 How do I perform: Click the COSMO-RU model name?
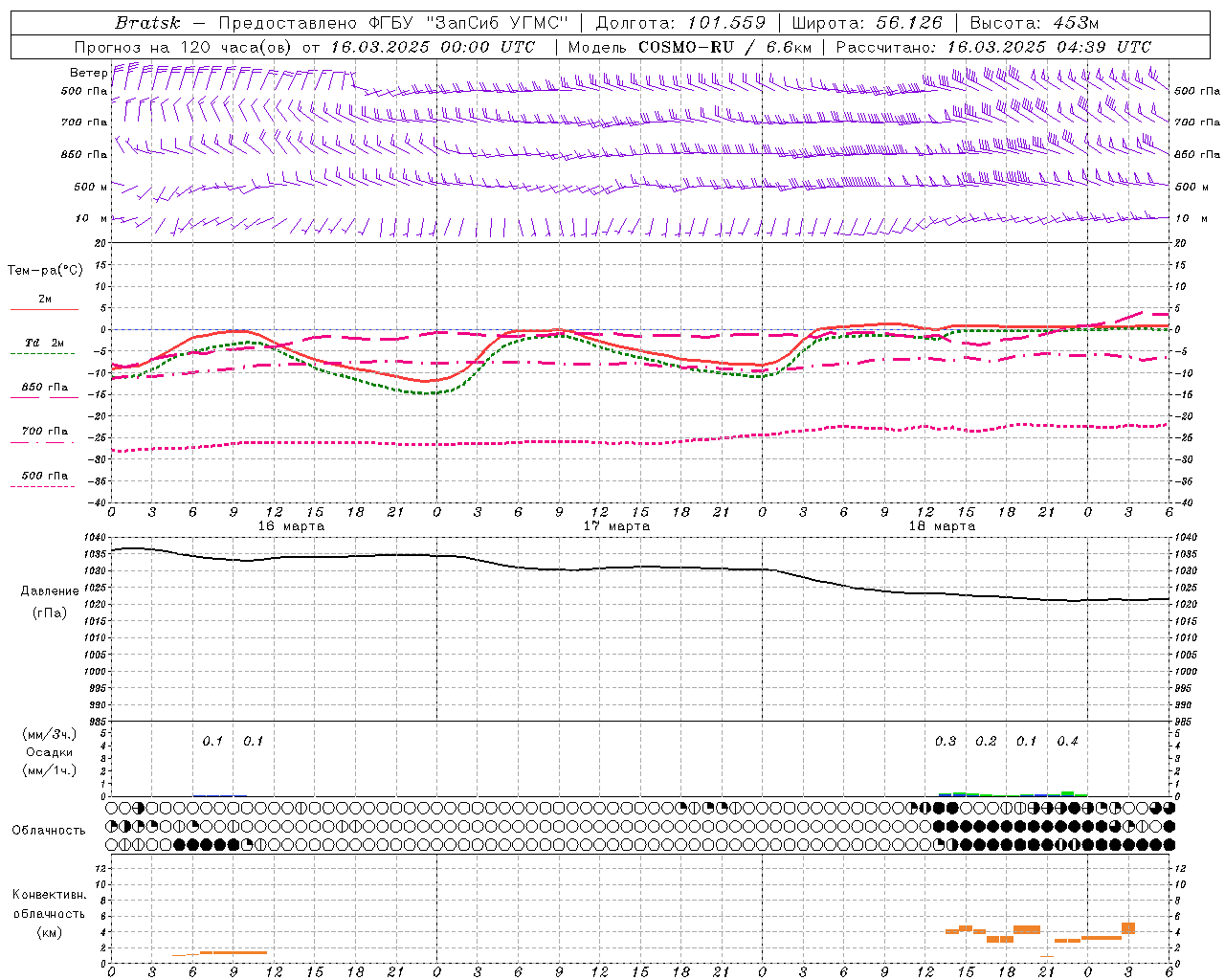point(686,47)
